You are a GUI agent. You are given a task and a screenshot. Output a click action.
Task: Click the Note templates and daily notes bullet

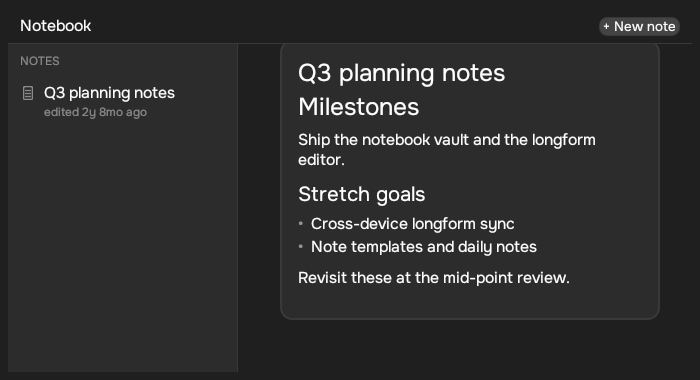click(x=424, y=247)
